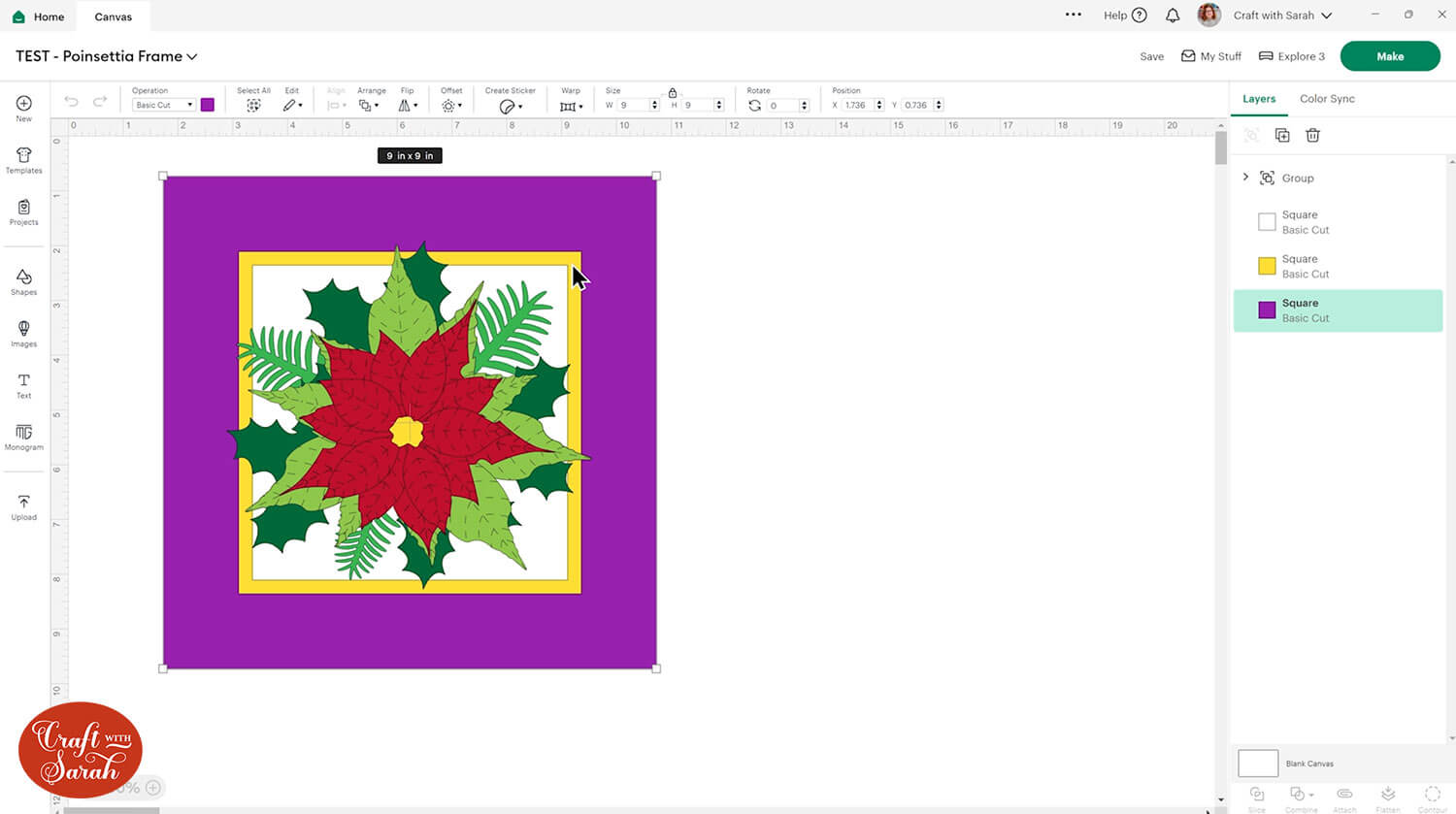The image size is (1456, 814).
Task: Click the Rotate angle input field
Action: pyautogui.click(x=782, y=105)
